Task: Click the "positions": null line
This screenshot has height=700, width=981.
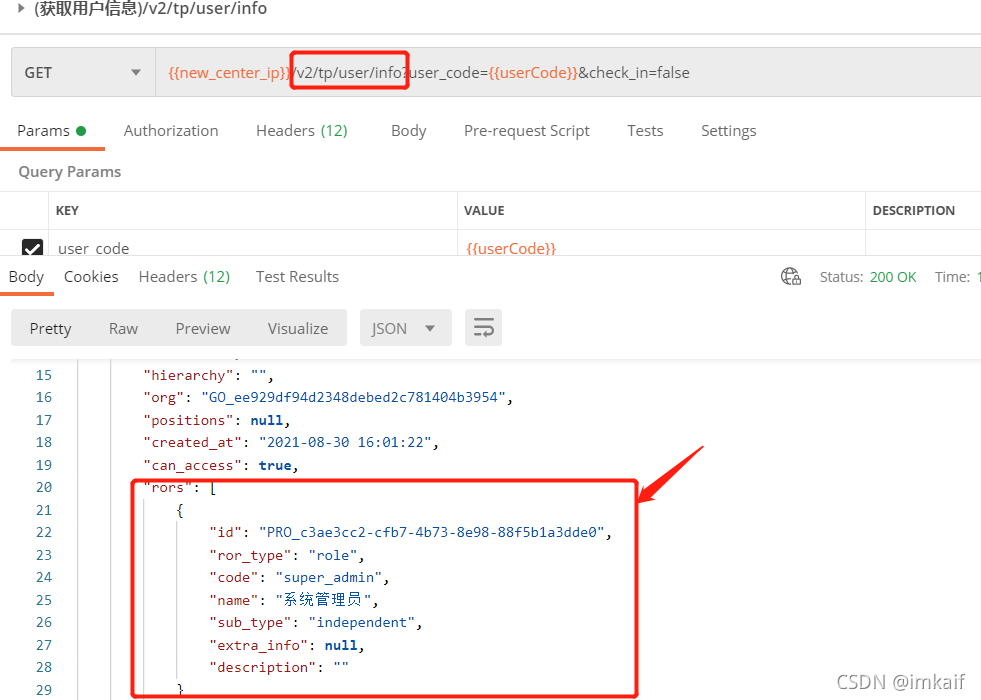Action: click(x=217, y=420)
